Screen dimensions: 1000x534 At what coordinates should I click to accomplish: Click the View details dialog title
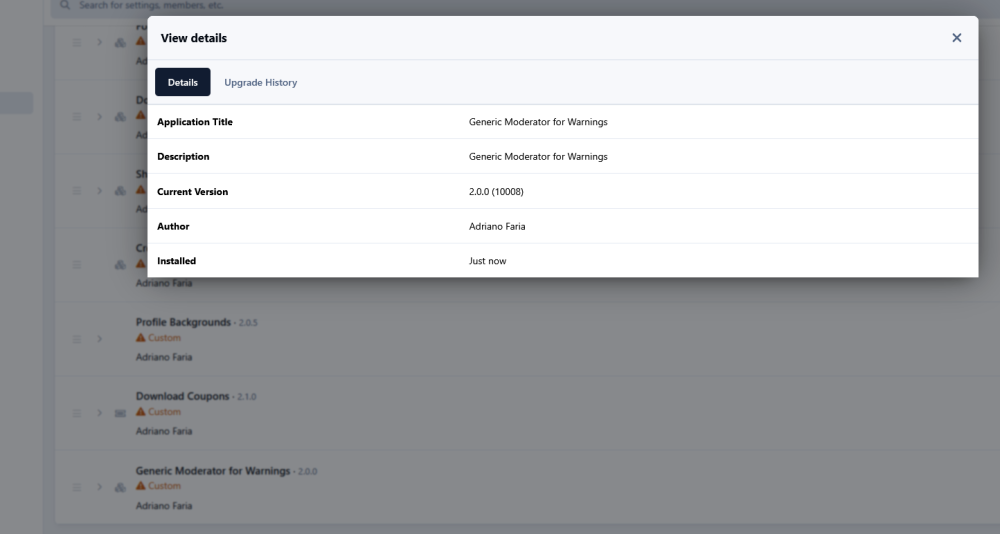pyautogui.click(x=193, y=38)
